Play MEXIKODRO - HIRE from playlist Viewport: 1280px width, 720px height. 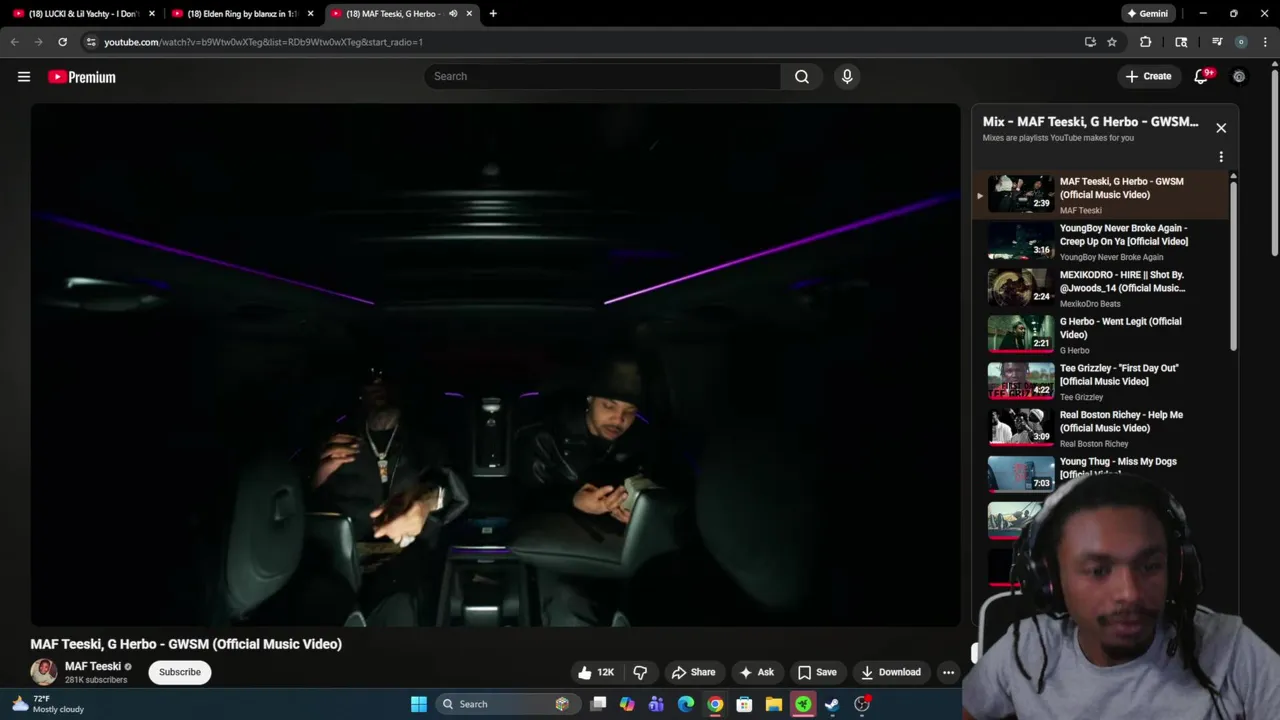pyautogui.click(x=1100, y=288)
